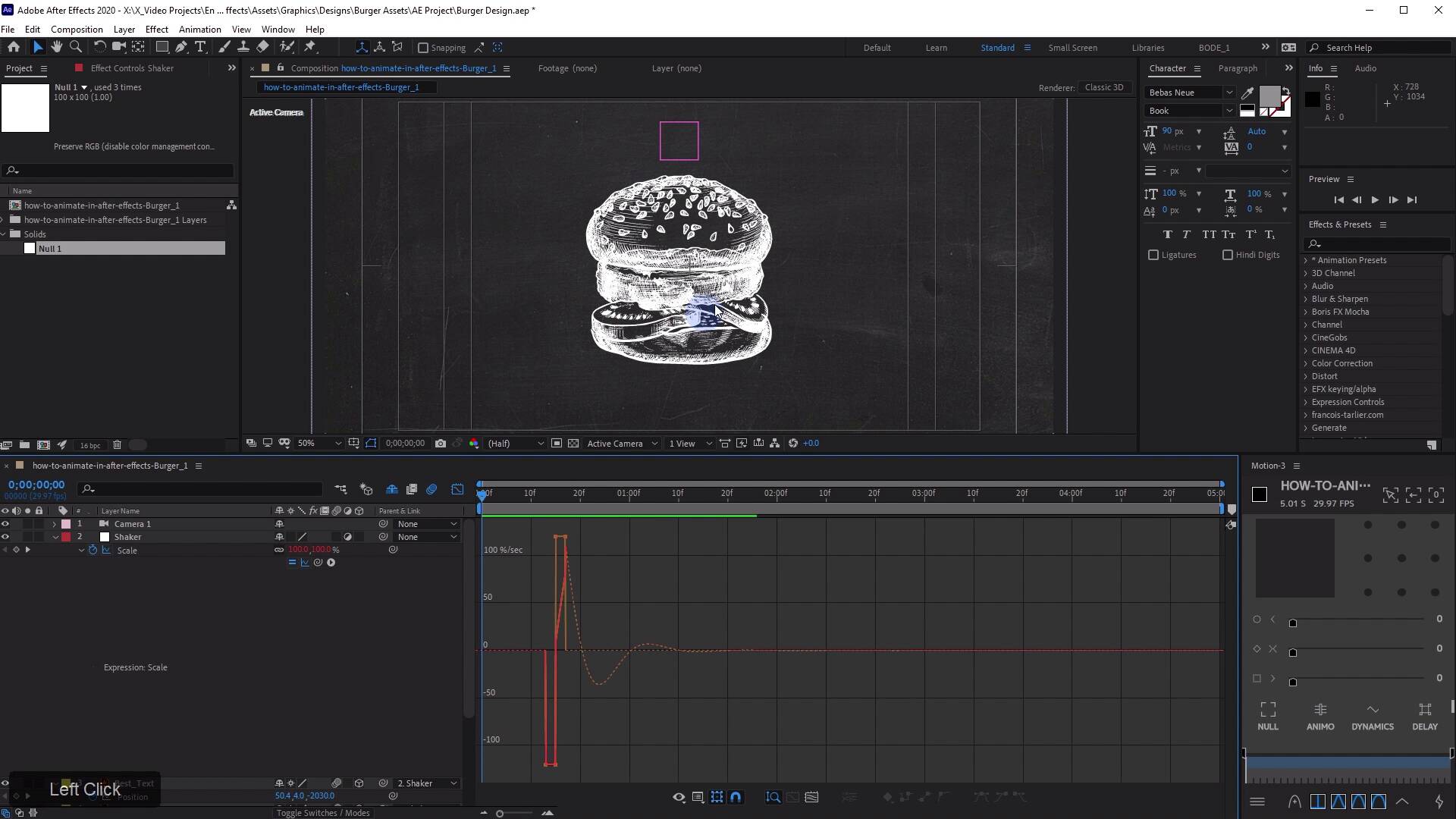Select the Brush tool

pos(224,47)
